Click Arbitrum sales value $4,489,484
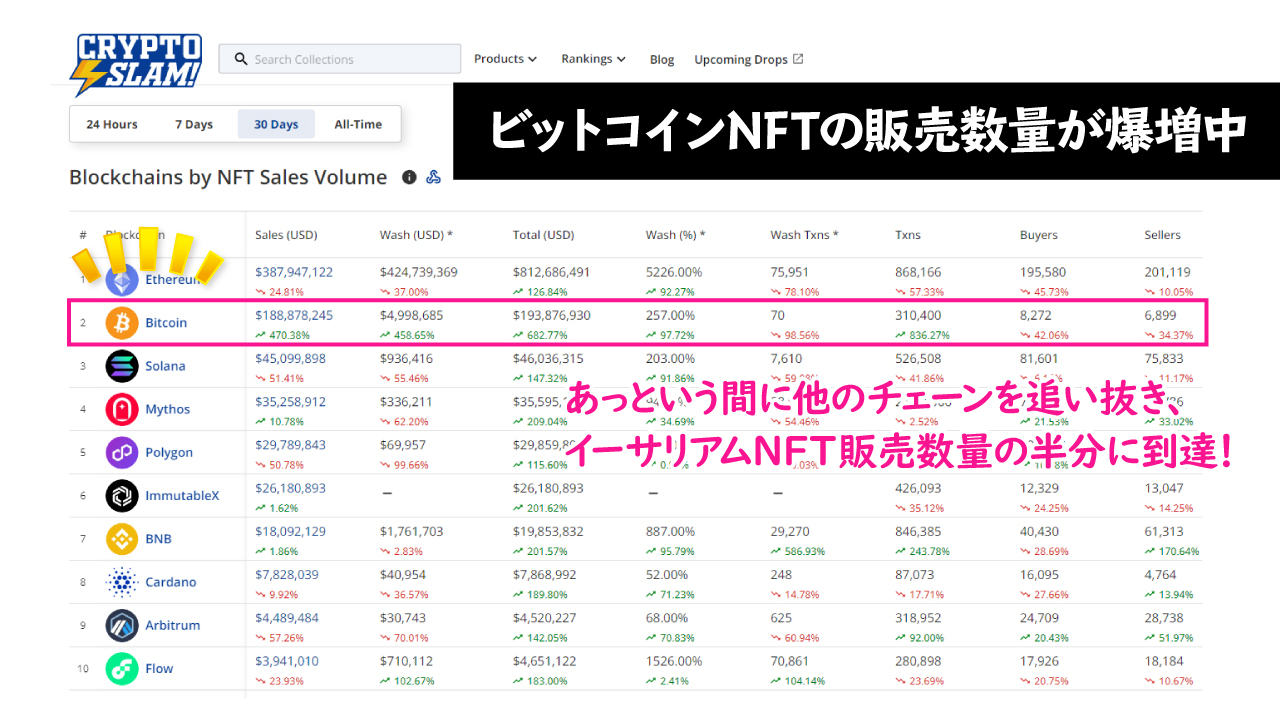1280x720 pixels. (x=287, y=618)
